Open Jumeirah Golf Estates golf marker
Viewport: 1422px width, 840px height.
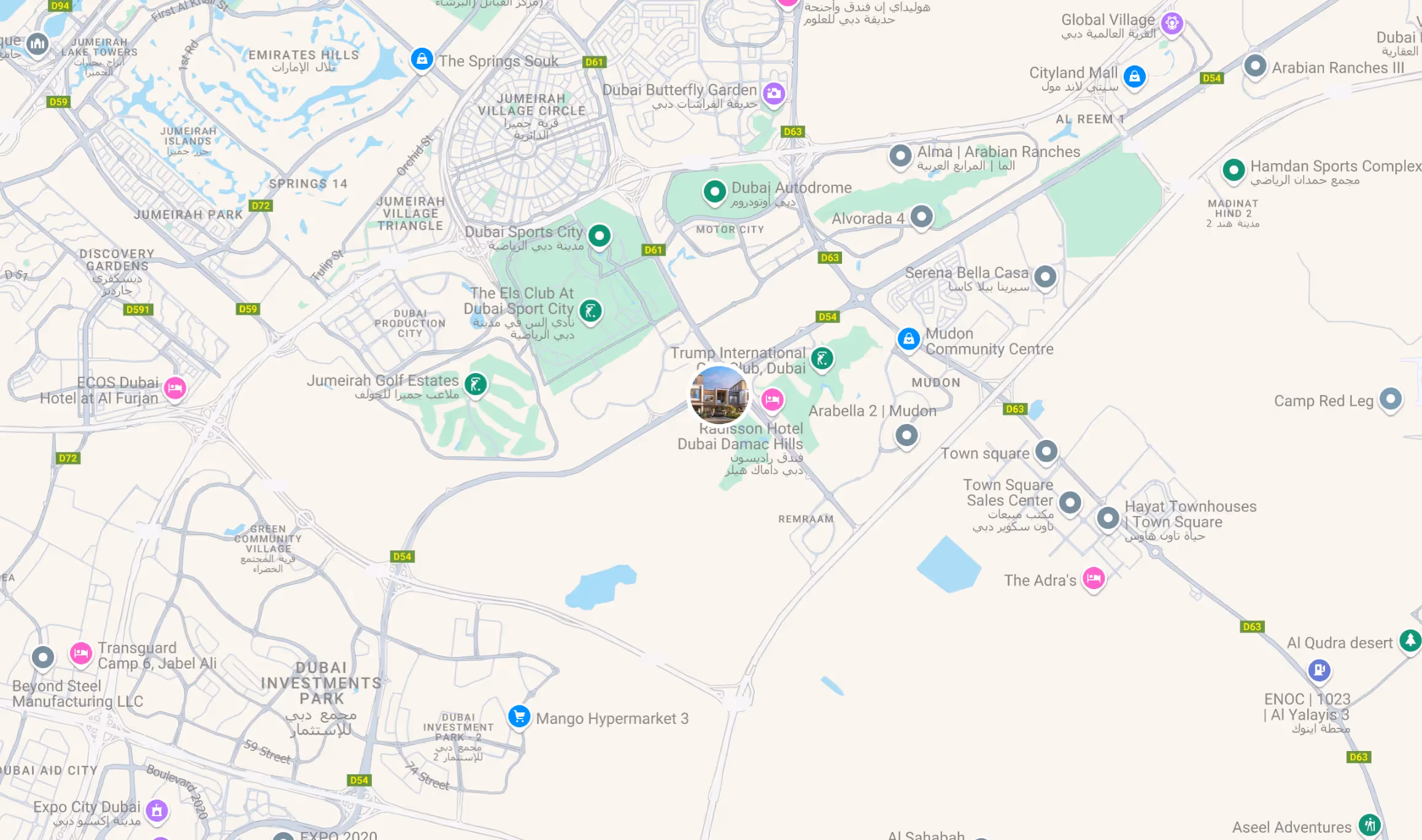click(476, 385)
